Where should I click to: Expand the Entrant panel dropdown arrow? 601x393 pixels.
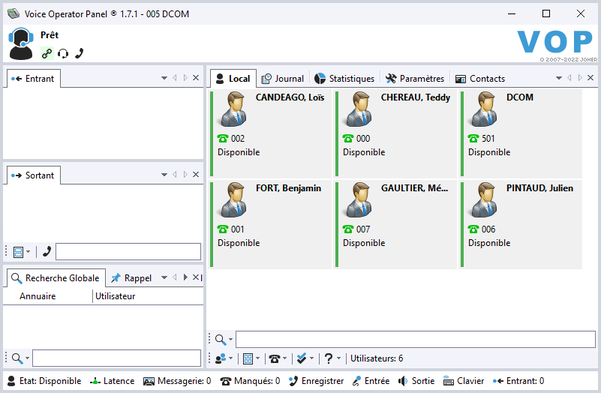click(164, 78)
